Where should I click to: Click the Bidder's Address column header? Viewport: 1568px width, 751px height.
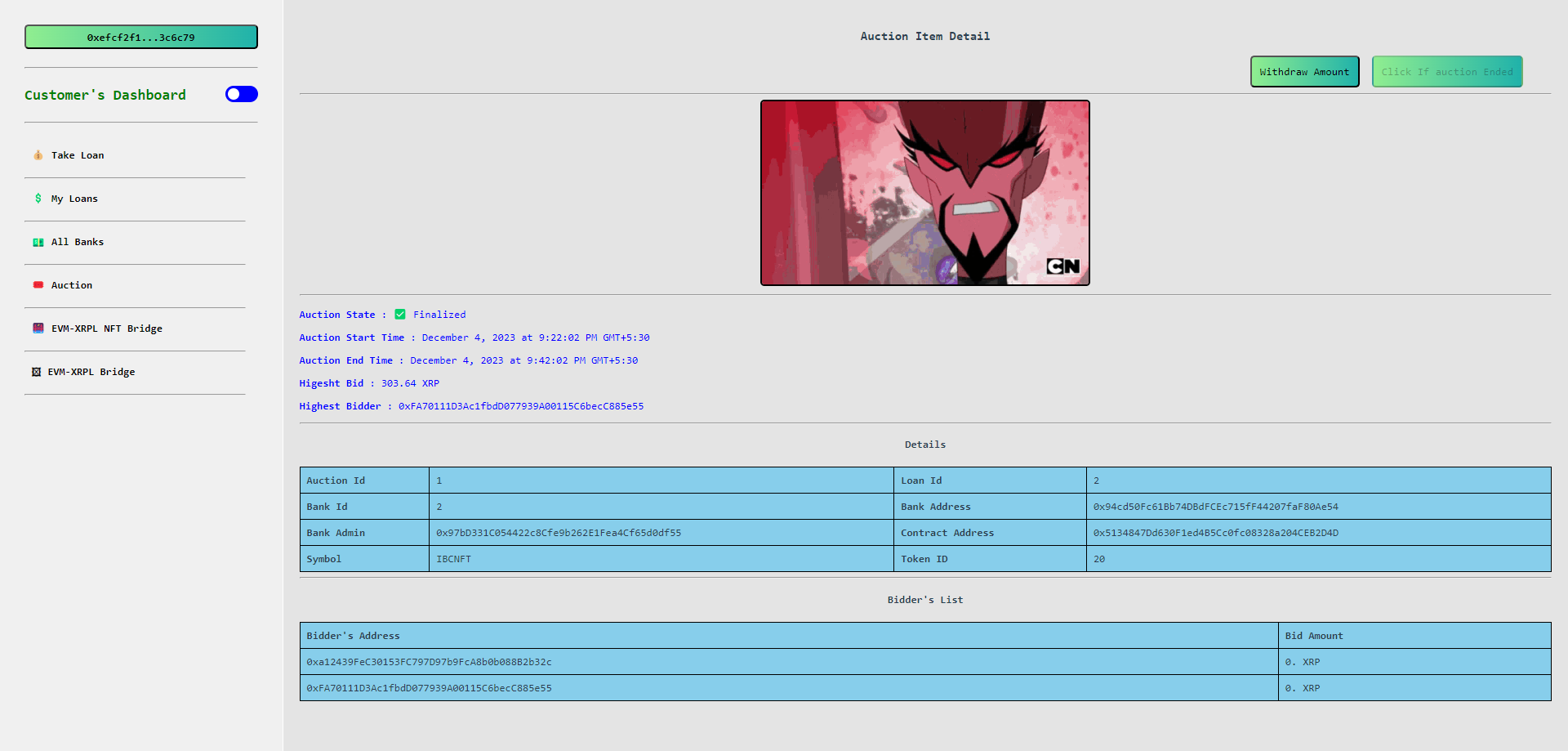pyautogui.click(x=789, y=636)
